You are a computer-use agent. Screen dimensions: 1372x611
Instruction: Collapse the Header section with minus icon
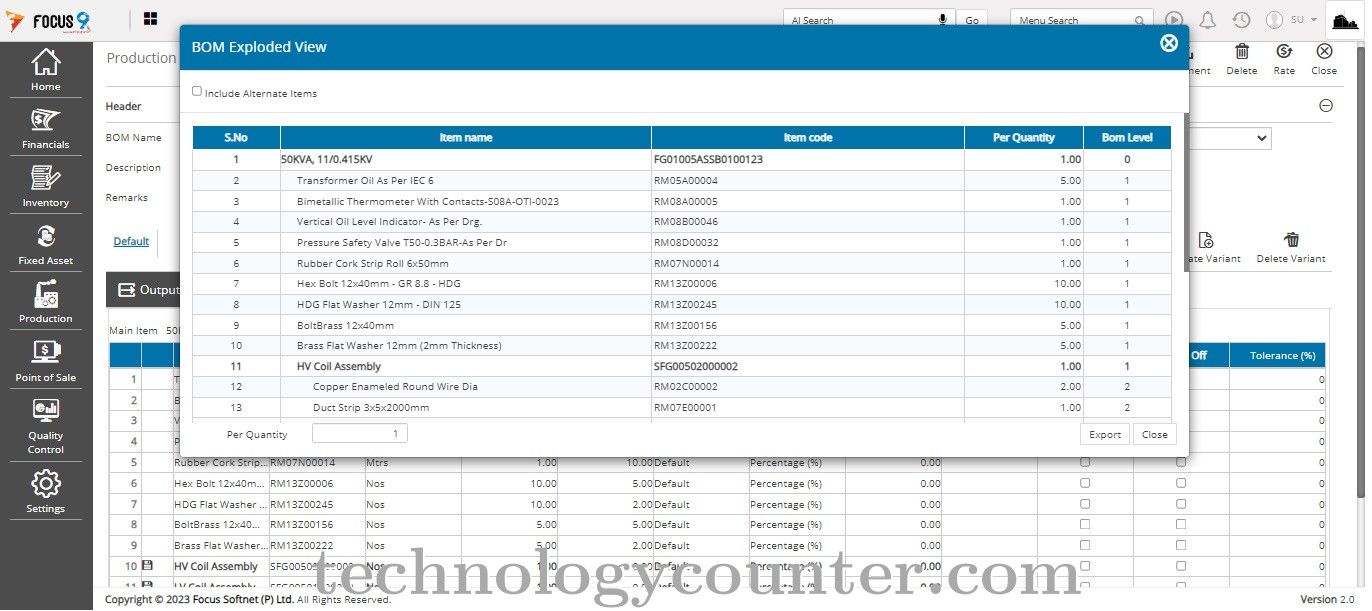point(1326,105)
